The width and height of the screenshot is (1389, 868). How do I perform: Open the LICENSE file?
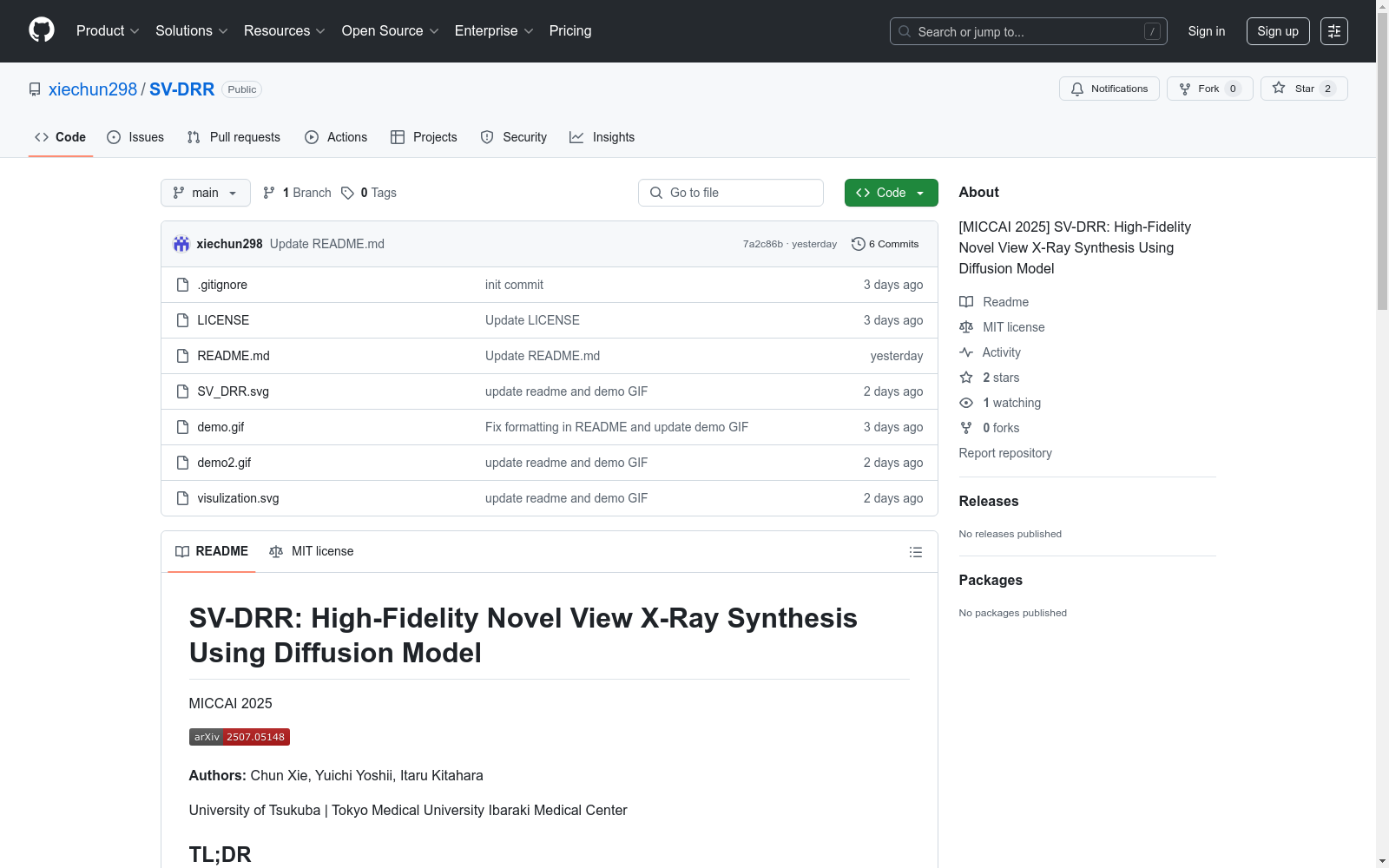click(223, 320)
